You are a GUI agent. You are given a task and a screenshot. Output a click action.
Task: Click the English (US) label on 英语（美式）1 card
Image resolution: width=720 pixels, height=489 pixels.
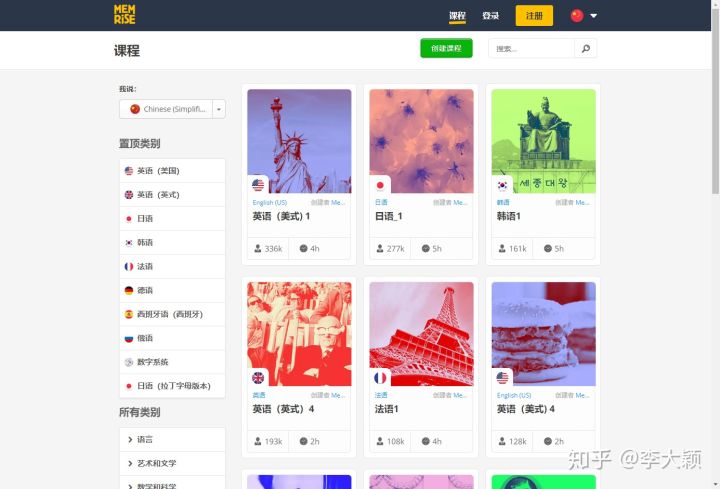click(x=270, y=202)
